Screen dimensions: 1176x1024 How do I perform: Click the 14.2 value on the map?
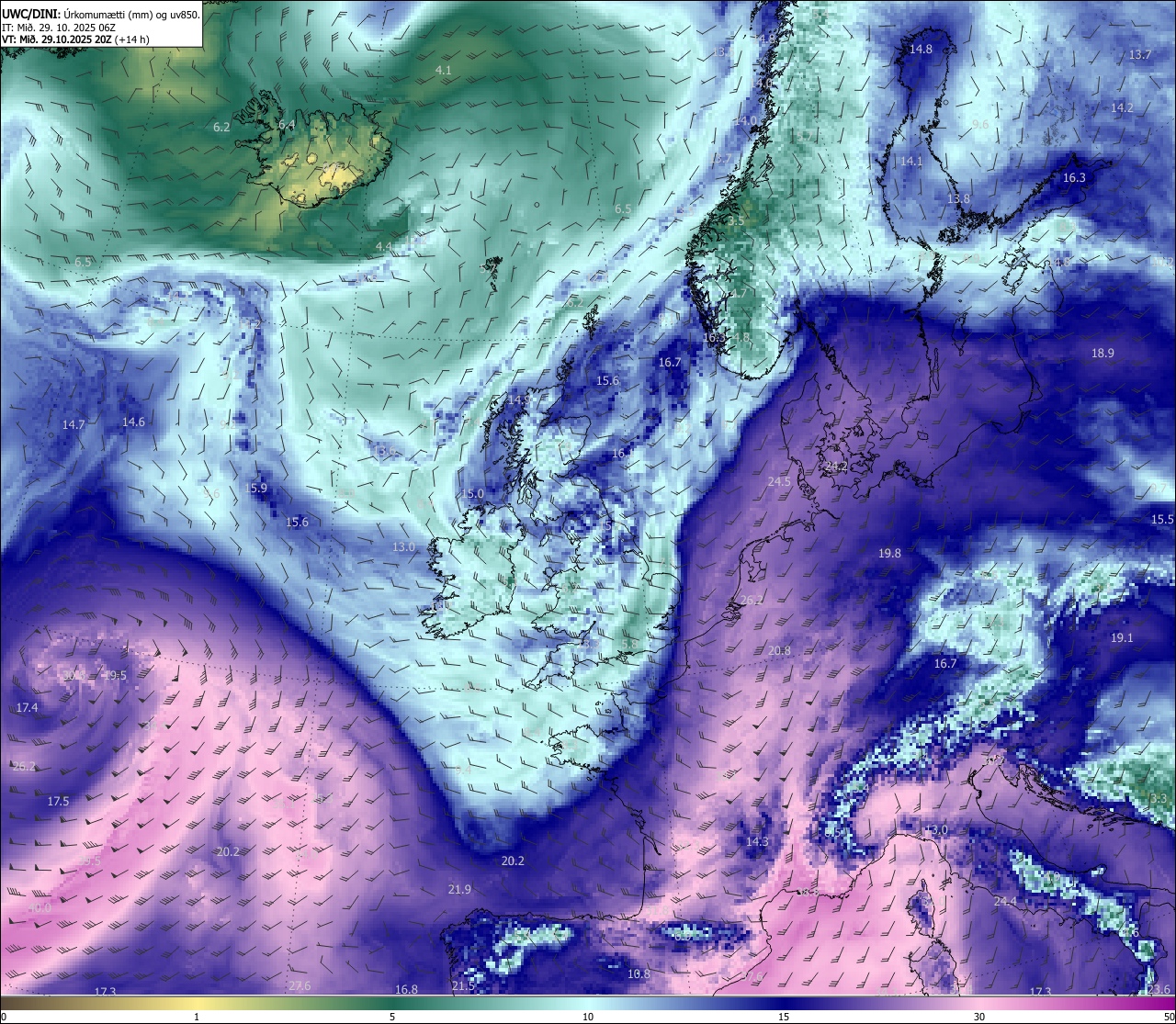[1123, 108]
